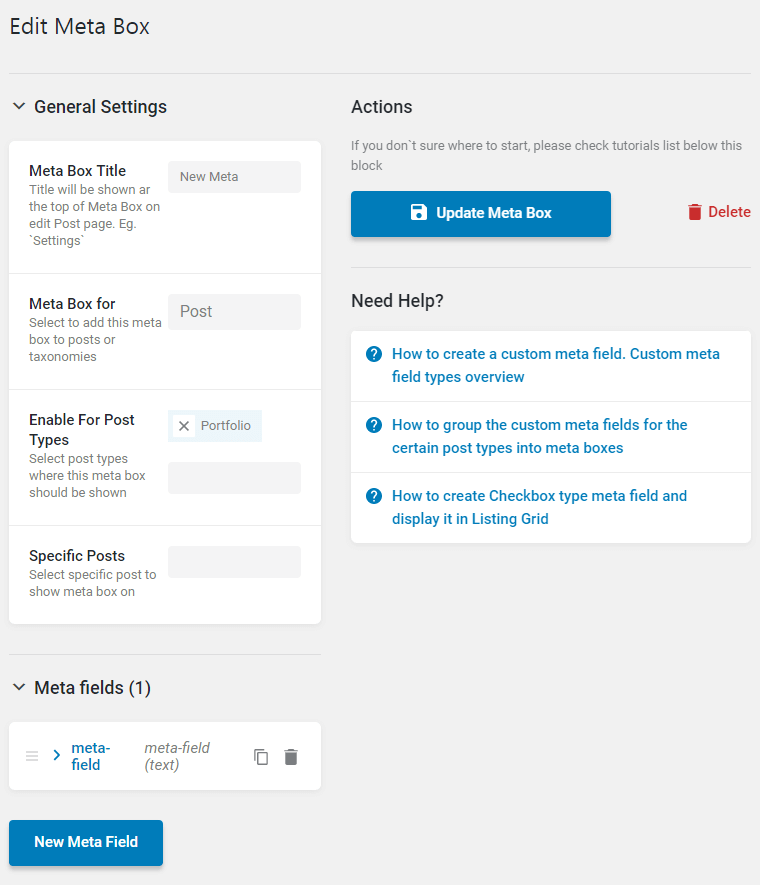The height and width of the screenshot is (885, 760).
Task: Click the New Meta Field button
Action: 86,842
